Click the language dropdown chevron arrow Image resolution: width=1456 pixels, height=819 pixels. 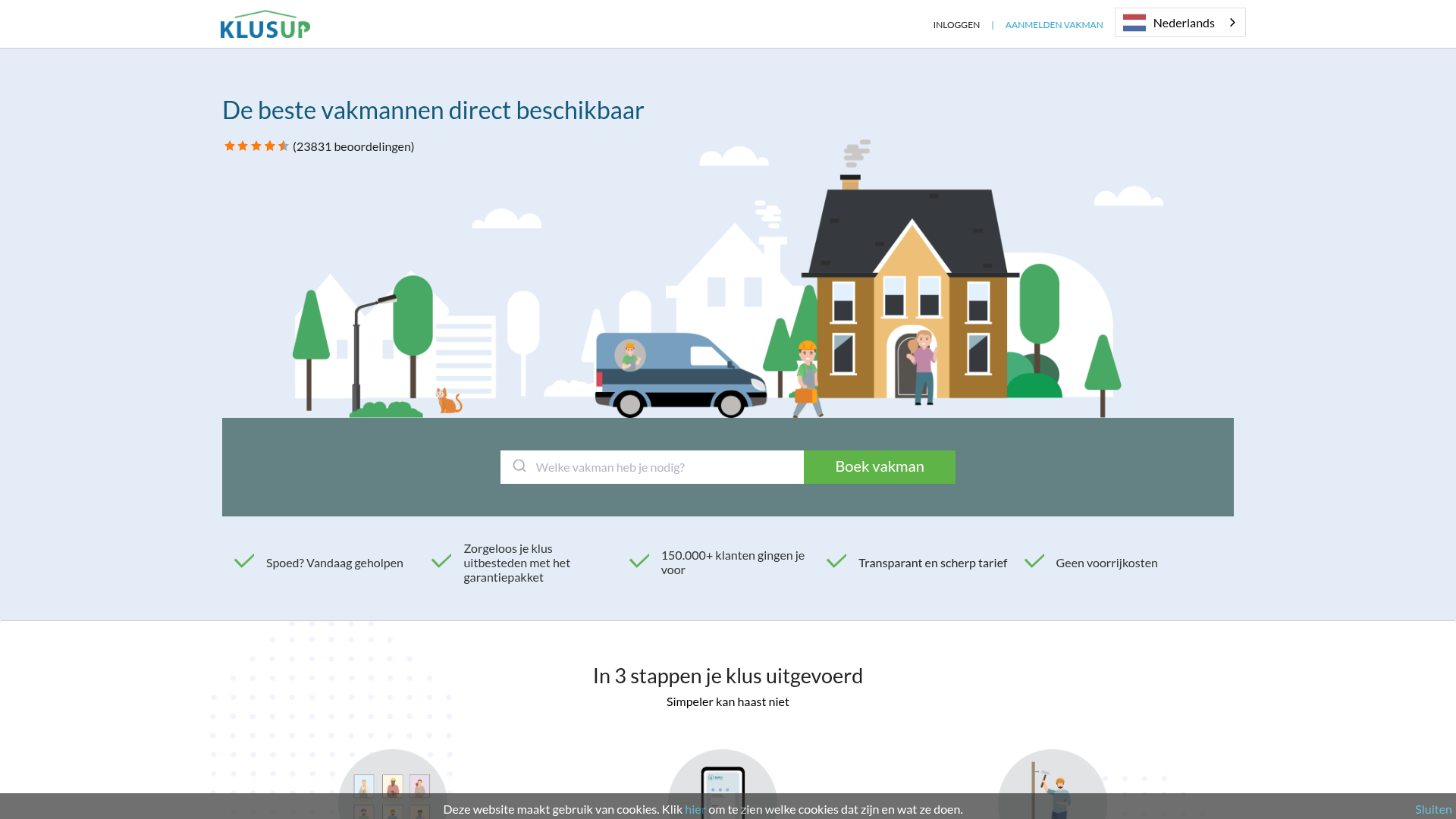[x=1232, y=23]
